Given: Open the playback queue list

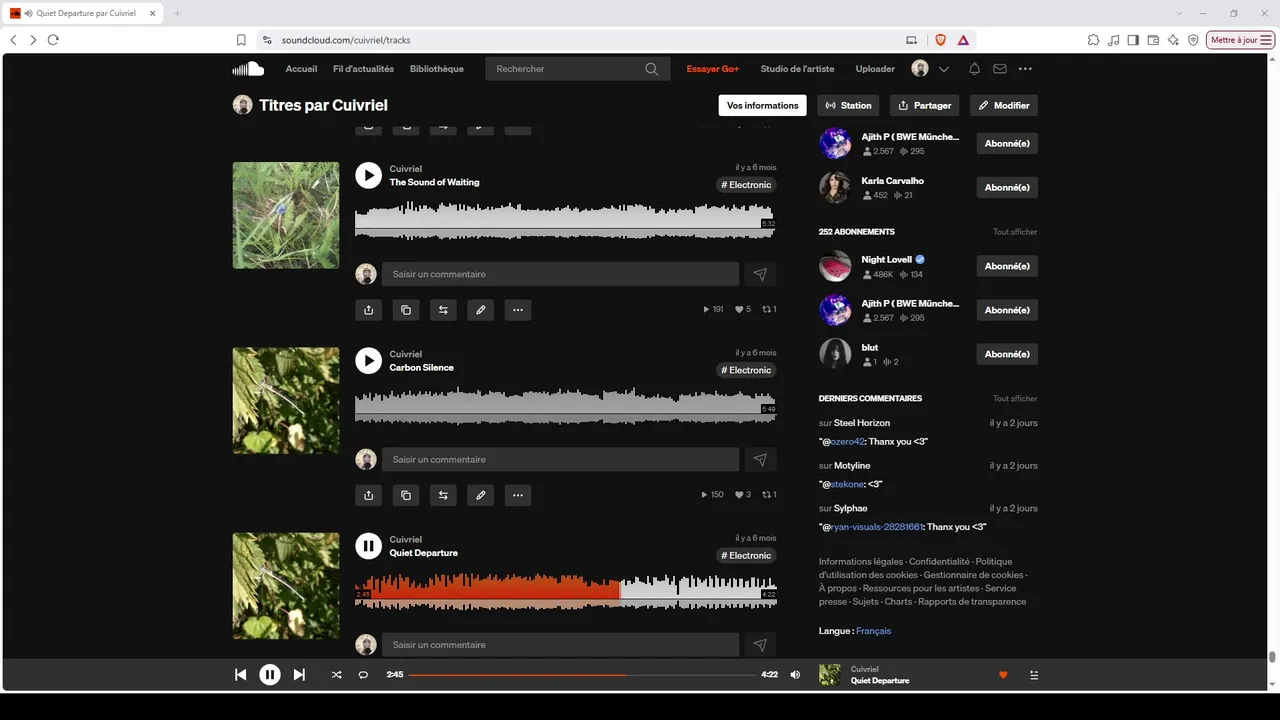Looking at the screenshot, I should coord(1034,675).
